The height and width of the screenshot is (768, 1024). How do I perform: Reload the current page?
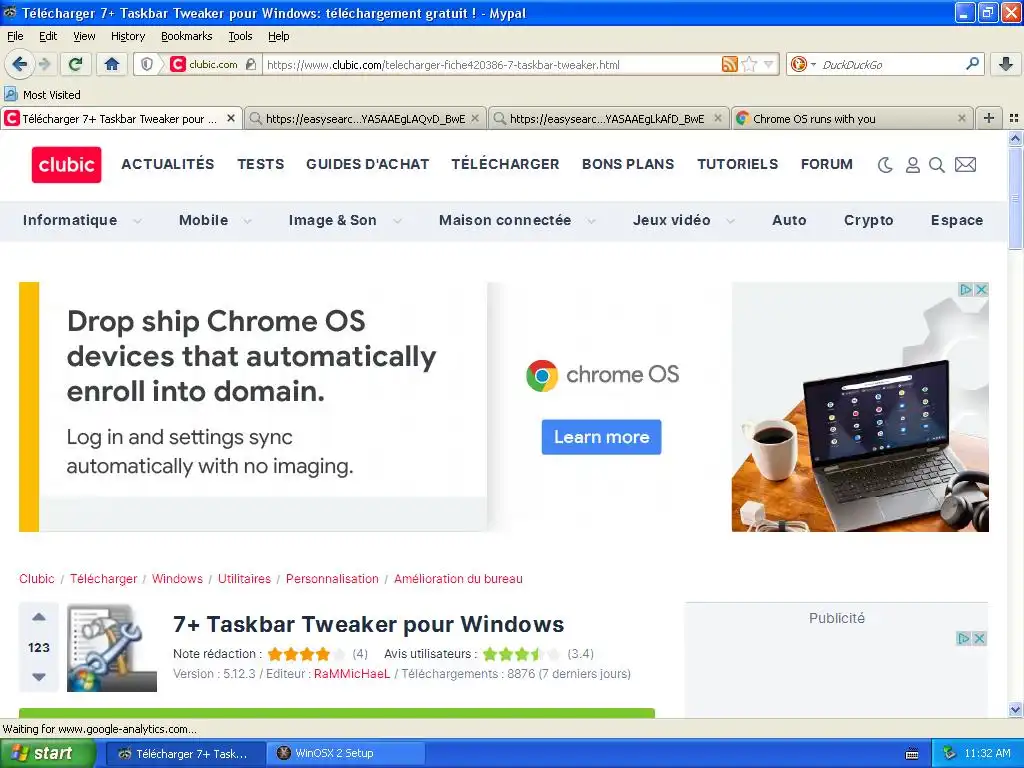tap(76, 64)
